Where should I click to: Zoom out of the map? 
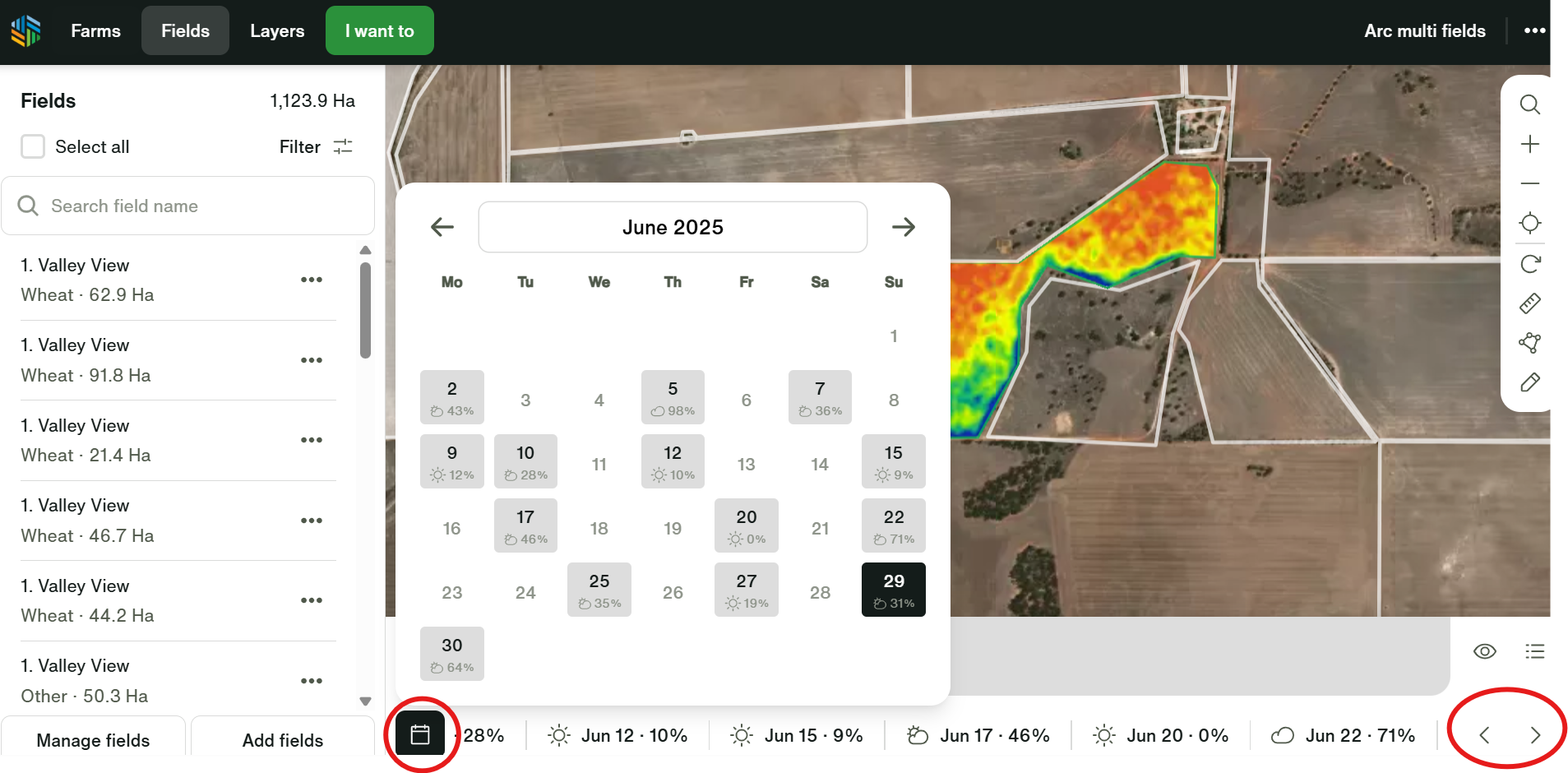coord(1529,183)
